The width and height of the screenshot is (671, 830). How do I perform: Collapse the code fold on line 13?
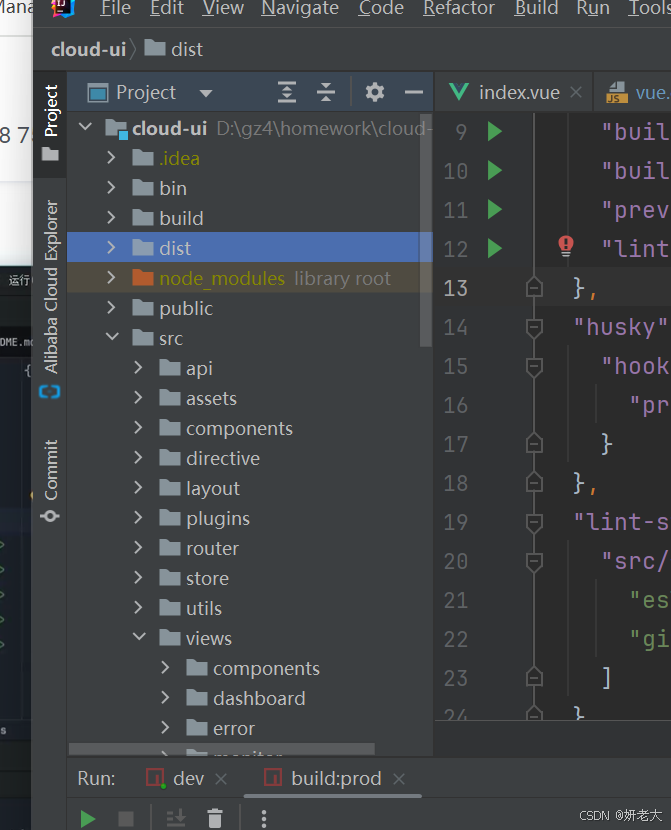534,288
